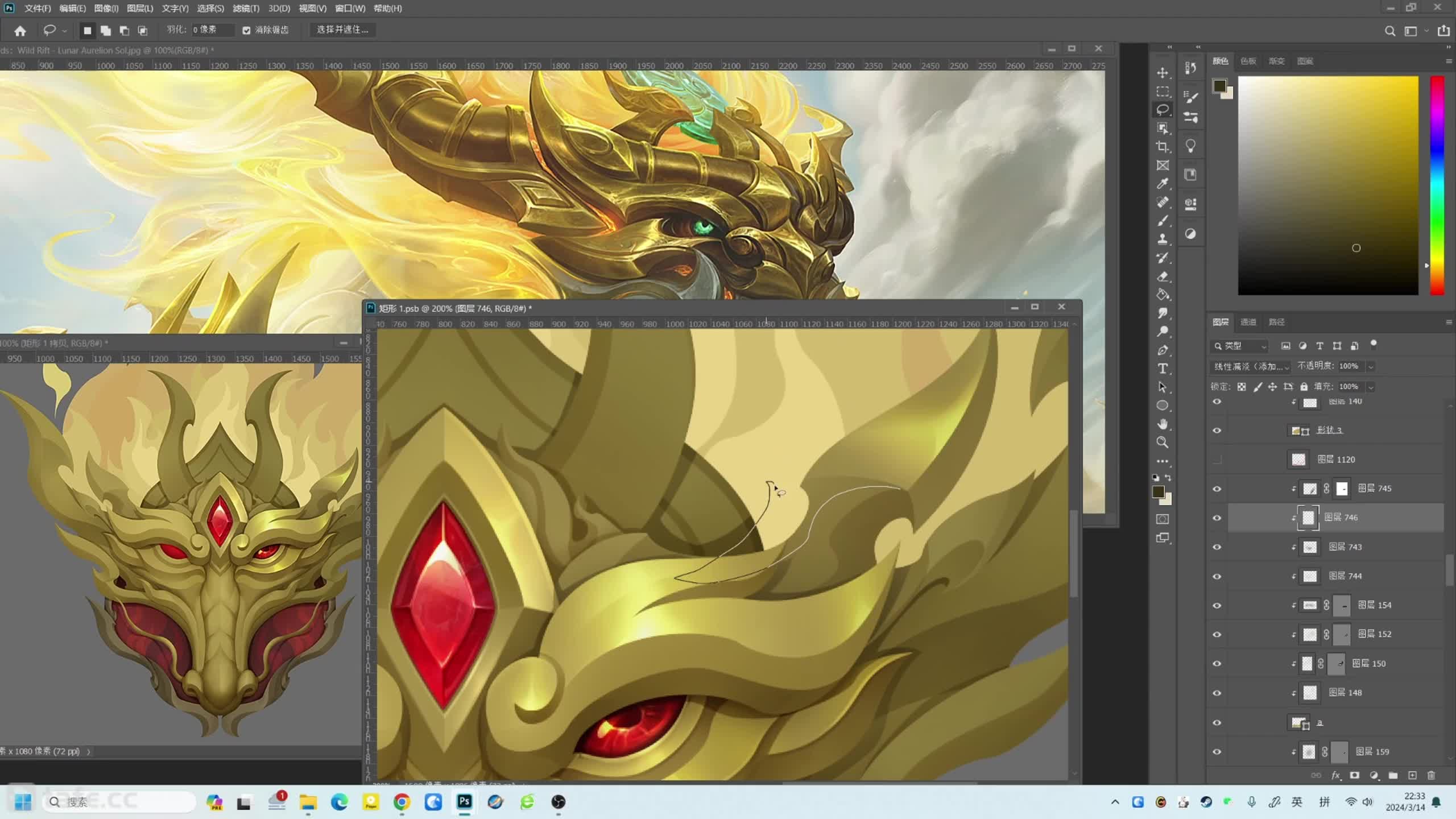Open the Learn lightbulb panel icon
This screenshot has width=1456, height=819.
1190,146
